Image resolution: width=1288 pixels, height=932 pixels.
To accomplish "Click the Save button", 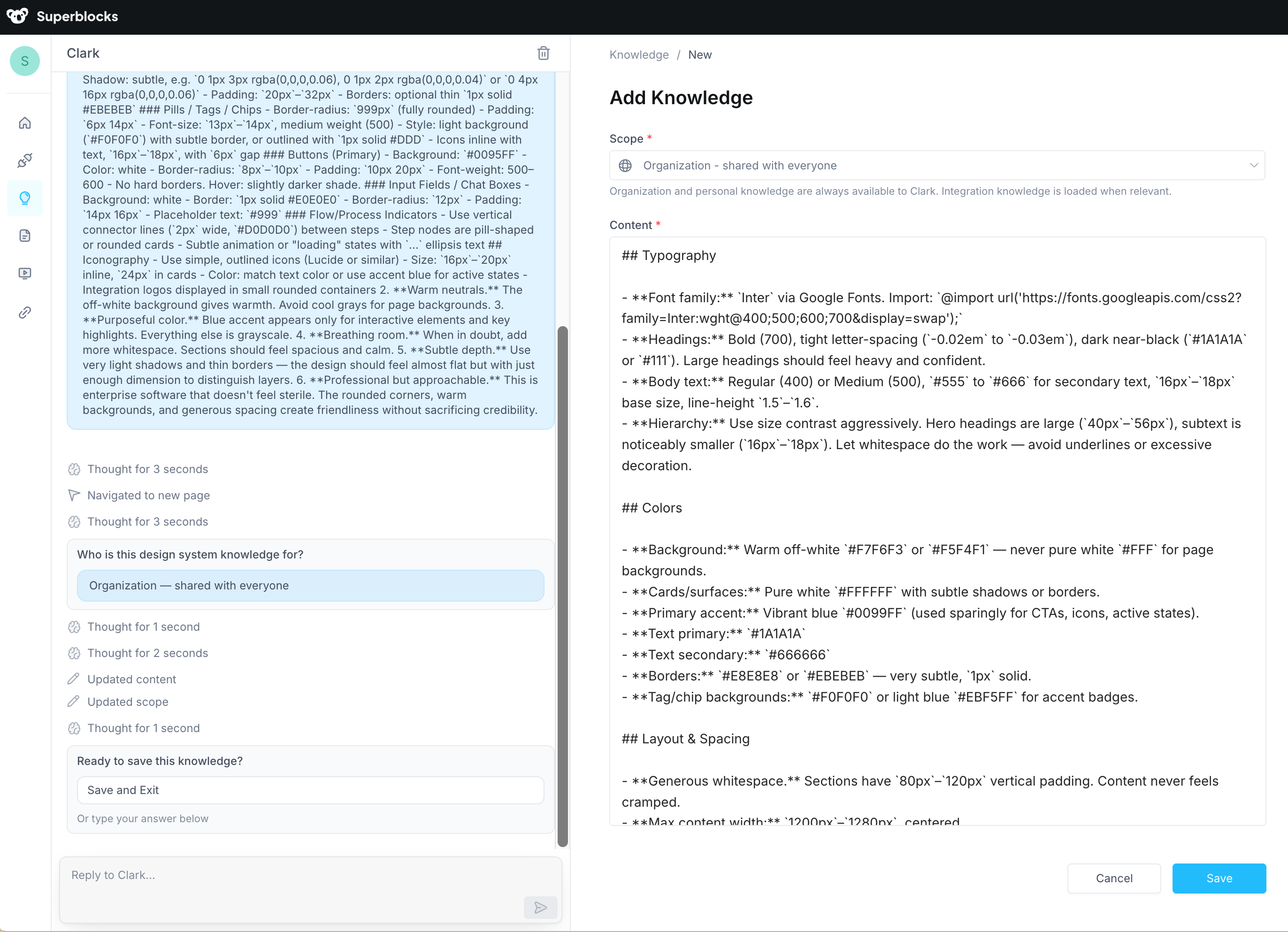I will 1219,878.
